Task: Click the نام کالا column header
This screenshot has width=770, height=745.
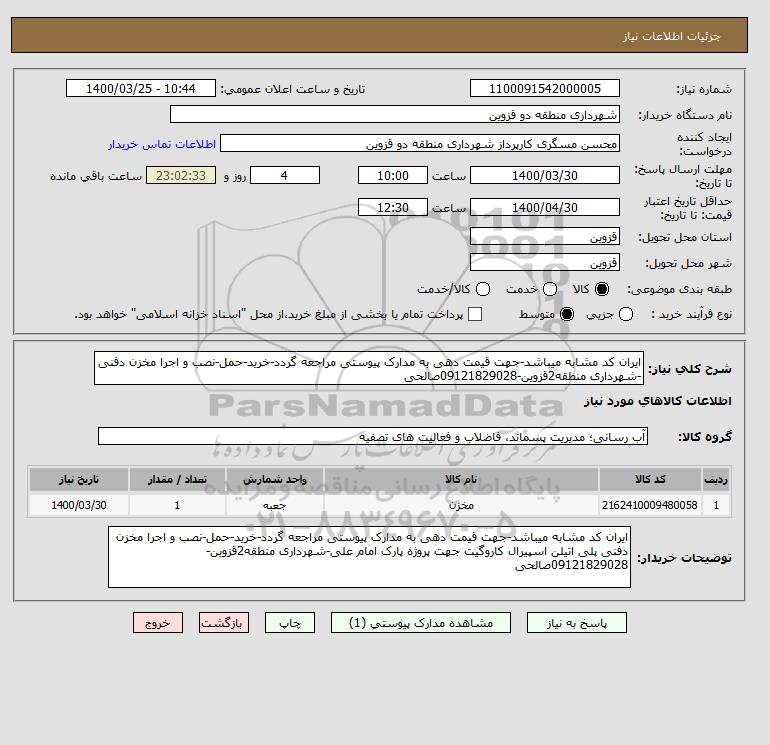Action: click(x=461, y=479)
